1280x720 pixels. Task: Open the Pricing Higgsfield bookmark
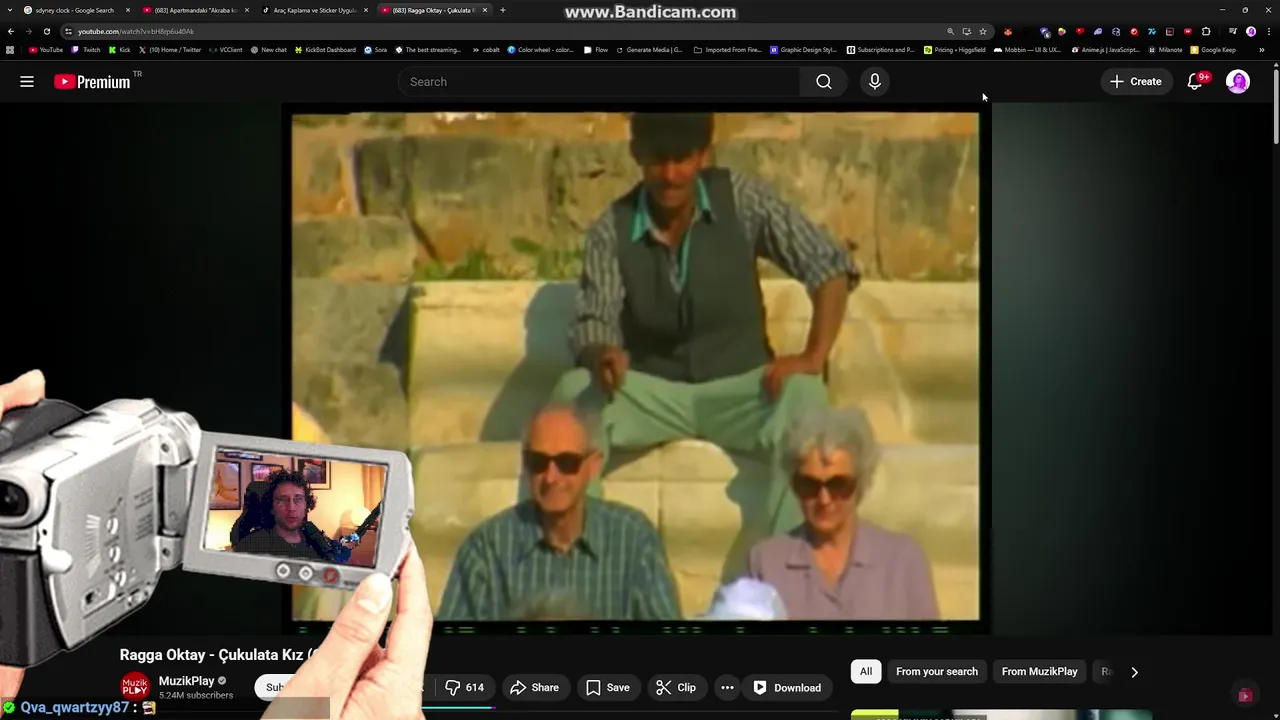(955, 49)
